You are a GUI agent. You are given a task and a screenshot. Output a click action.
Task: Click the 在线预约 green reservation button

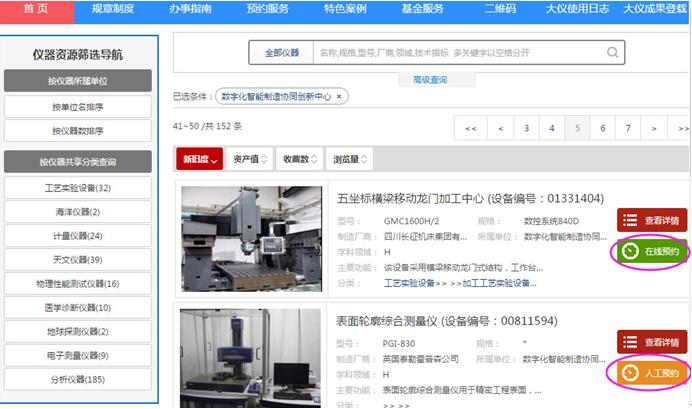[652, 250]
